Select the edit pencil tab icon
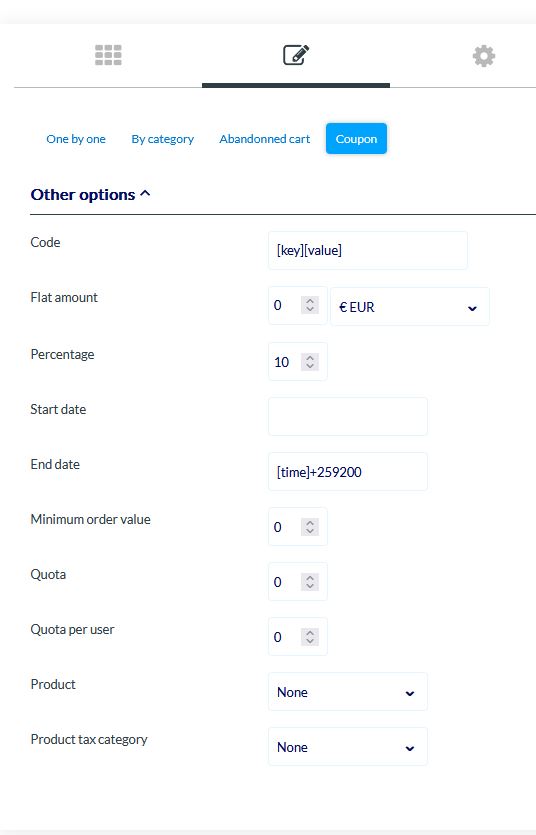The width and height of the screenshot is (536, 835). [296, 55]
